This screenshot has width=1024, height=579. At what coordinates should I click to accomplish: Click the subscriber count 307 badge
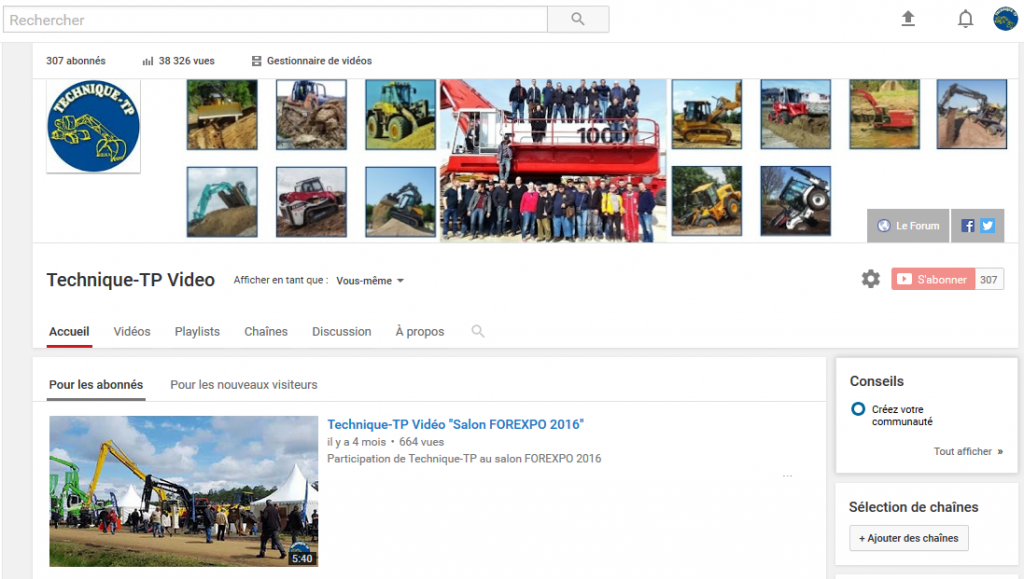[x=989, y=279]
